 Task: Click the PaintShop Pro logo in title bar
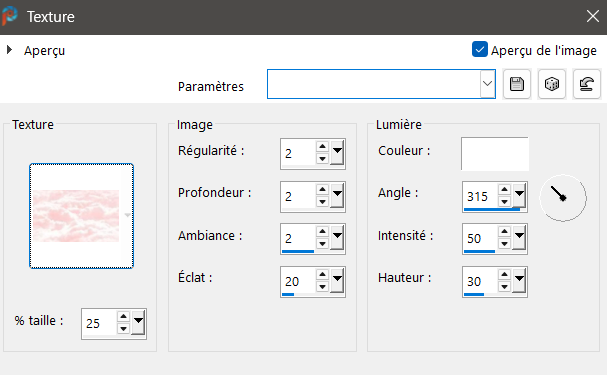[x=10, y=16]
